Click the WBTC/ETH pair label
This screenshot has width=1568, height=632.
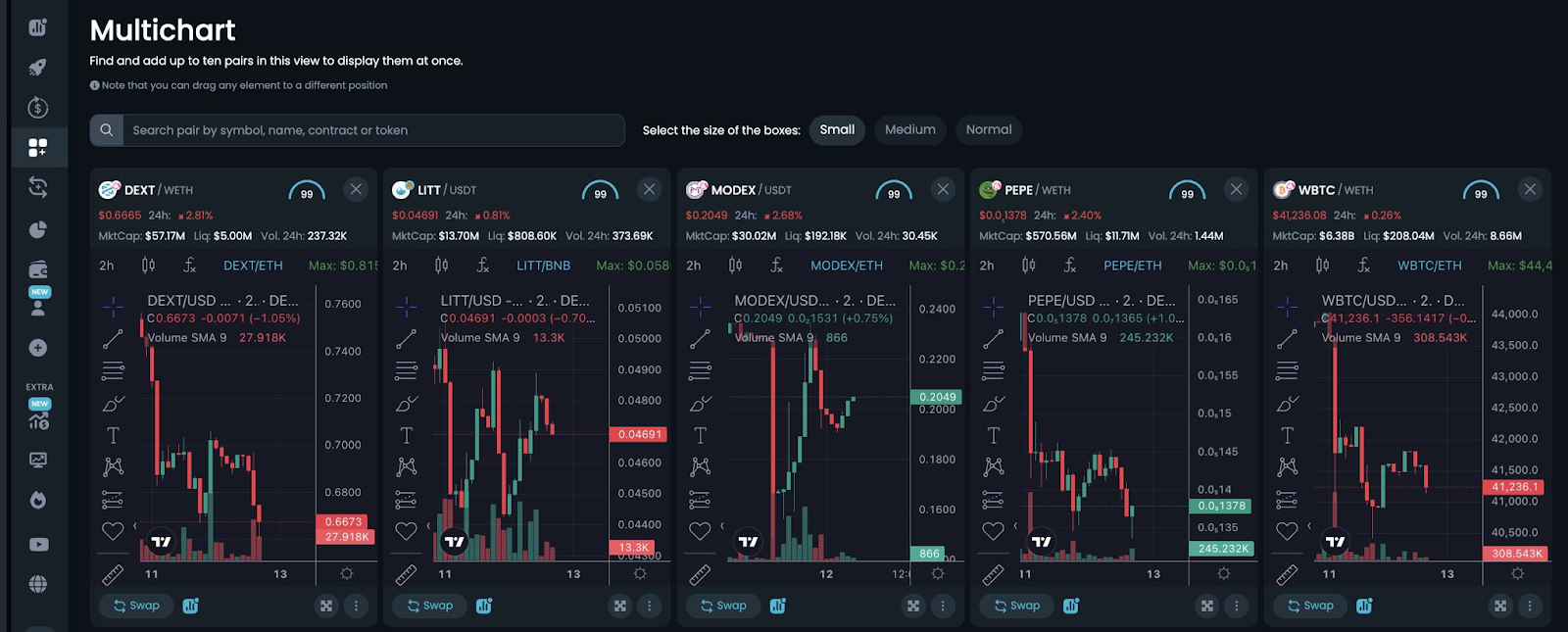point(1429,266)
